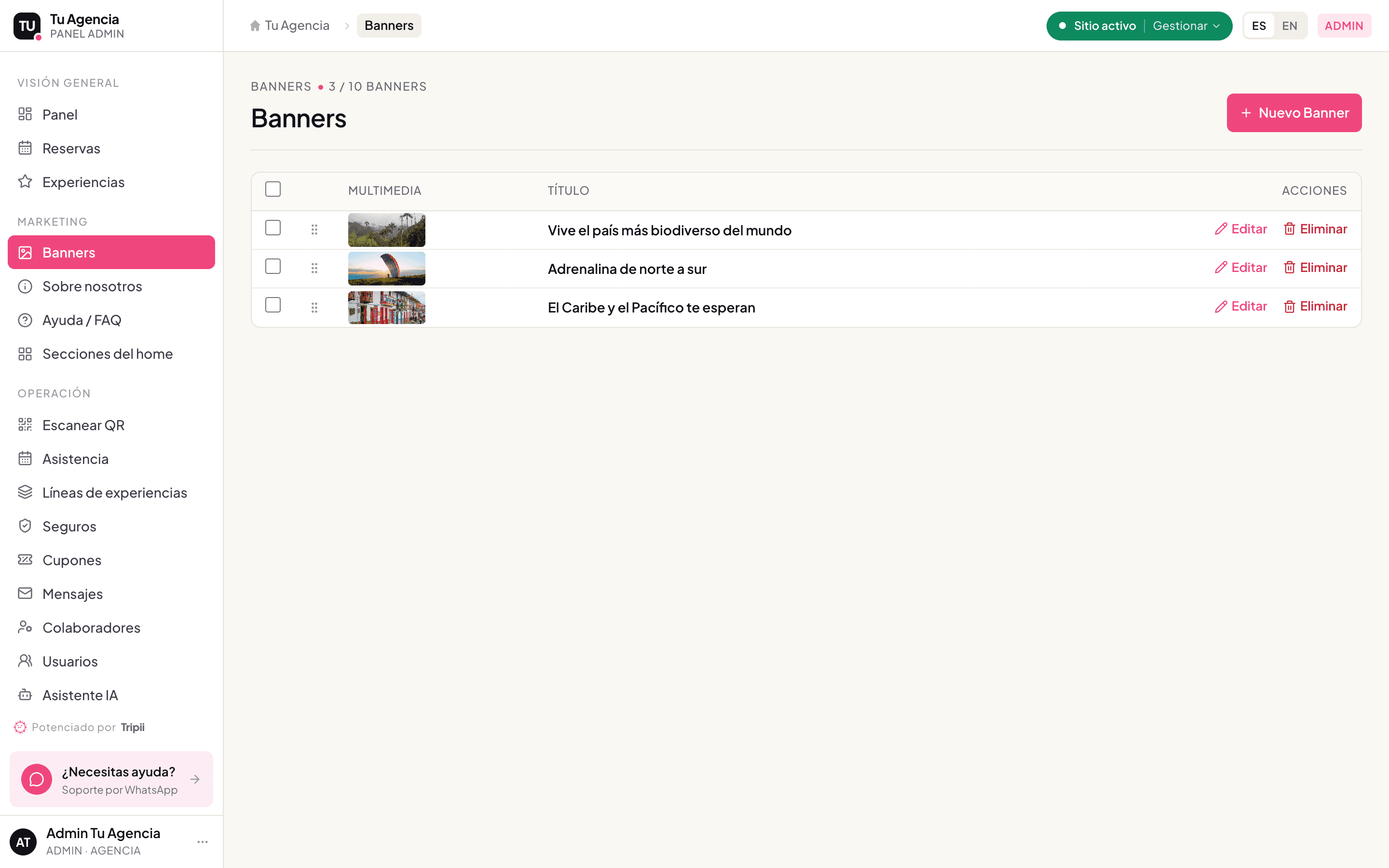The width and height of the screenshot is (1389, 868).
Task: Open Escanear QR via its QR icon
Action: point(25,425)
